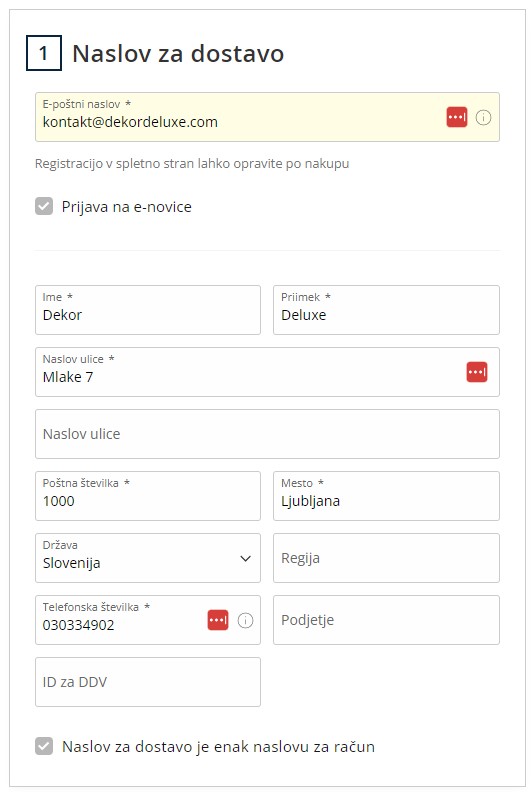Screen dimensions: 532x792
Task: Click the empty Podjetje field
Action: click(x=386, y=620)
